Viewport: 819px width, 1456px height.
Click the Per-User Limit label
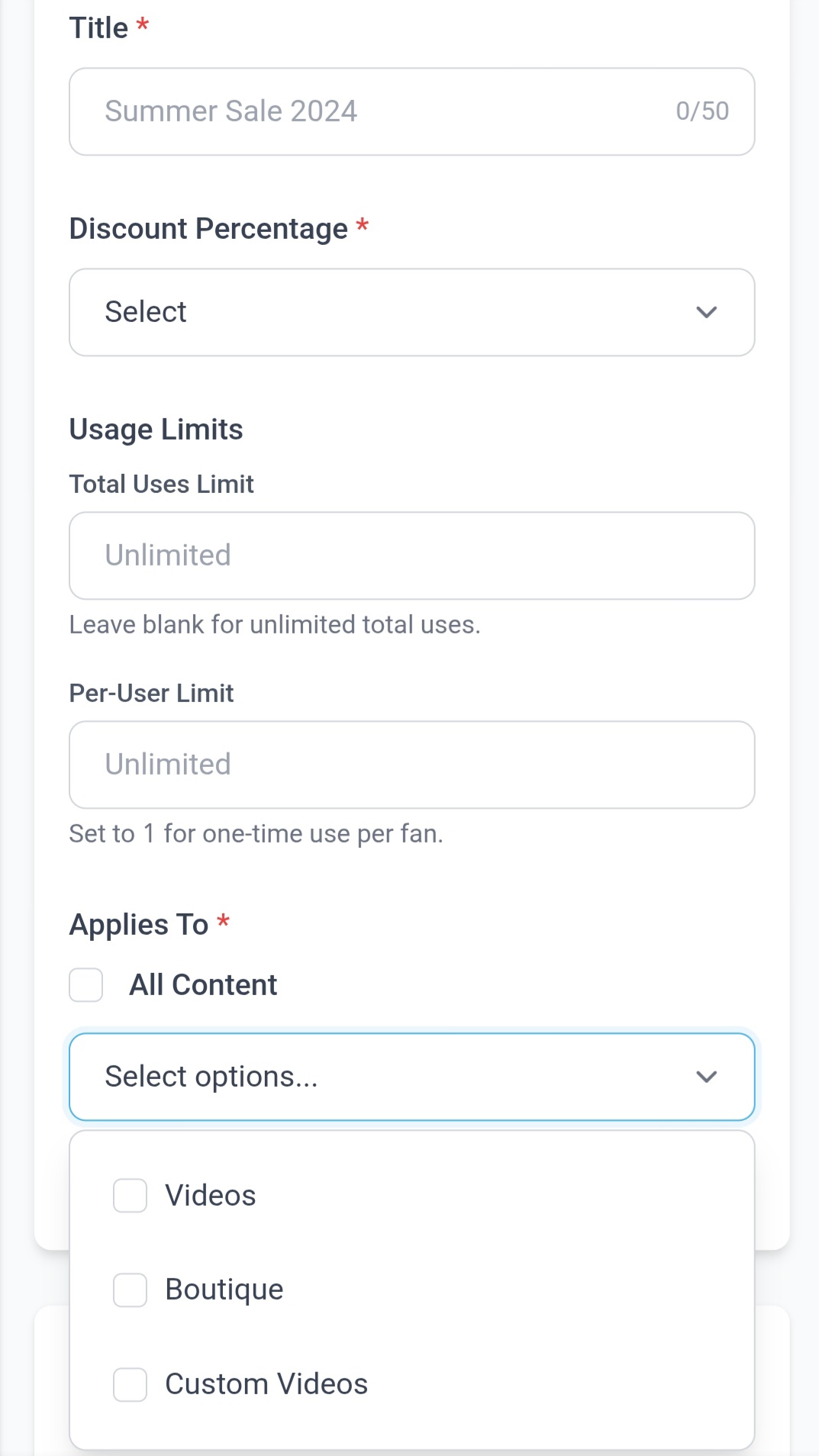point(151,694)
